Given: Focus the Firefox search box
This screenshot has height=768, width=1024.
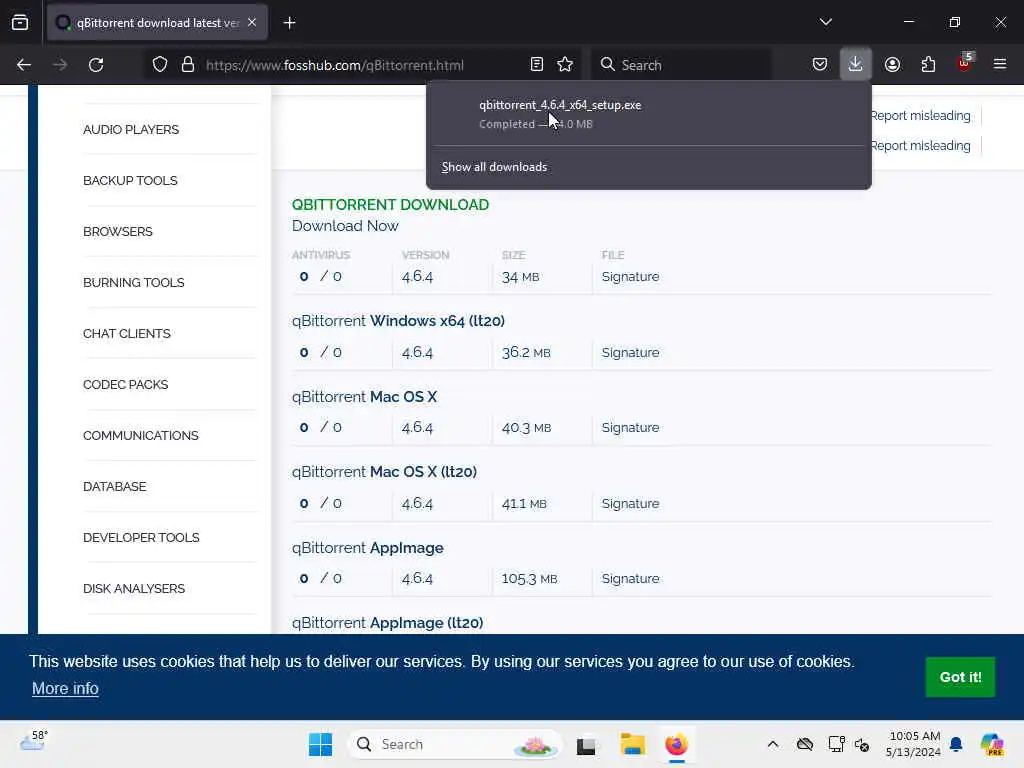Looking at the screenshot, I should pos(681,65).
